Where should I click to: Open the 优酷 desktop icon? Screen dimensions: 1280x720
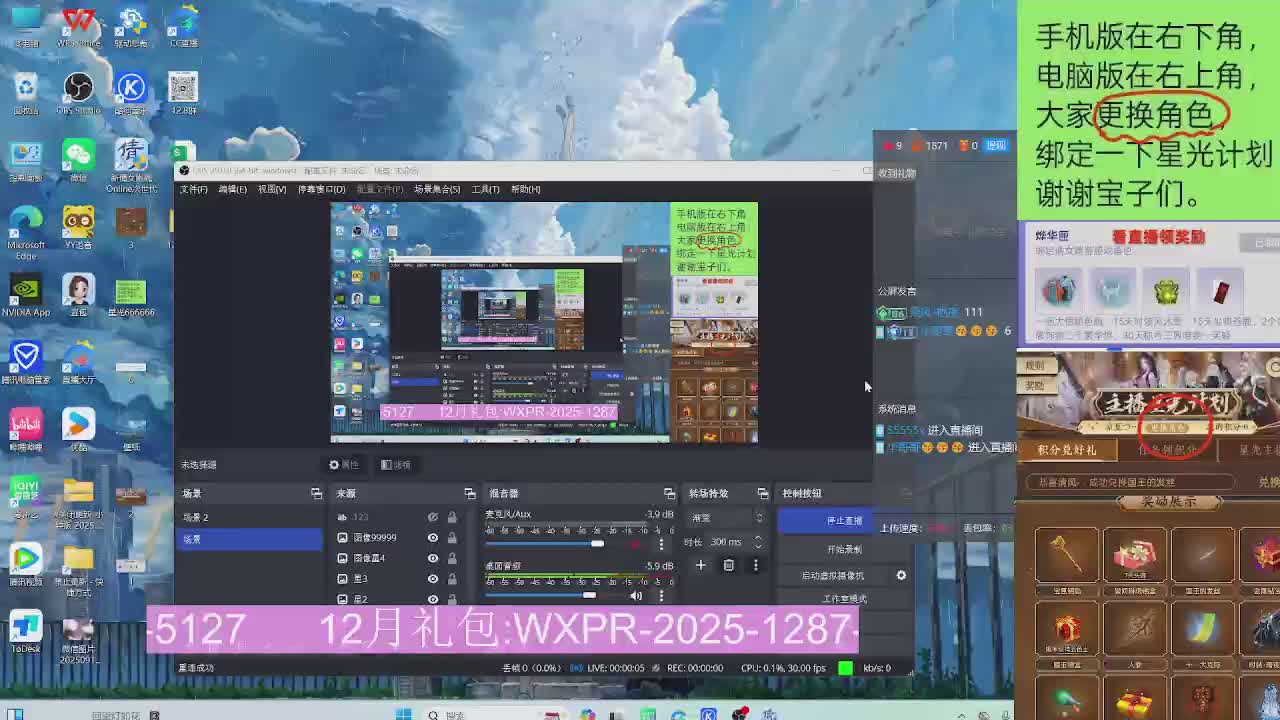coord(78,430)
